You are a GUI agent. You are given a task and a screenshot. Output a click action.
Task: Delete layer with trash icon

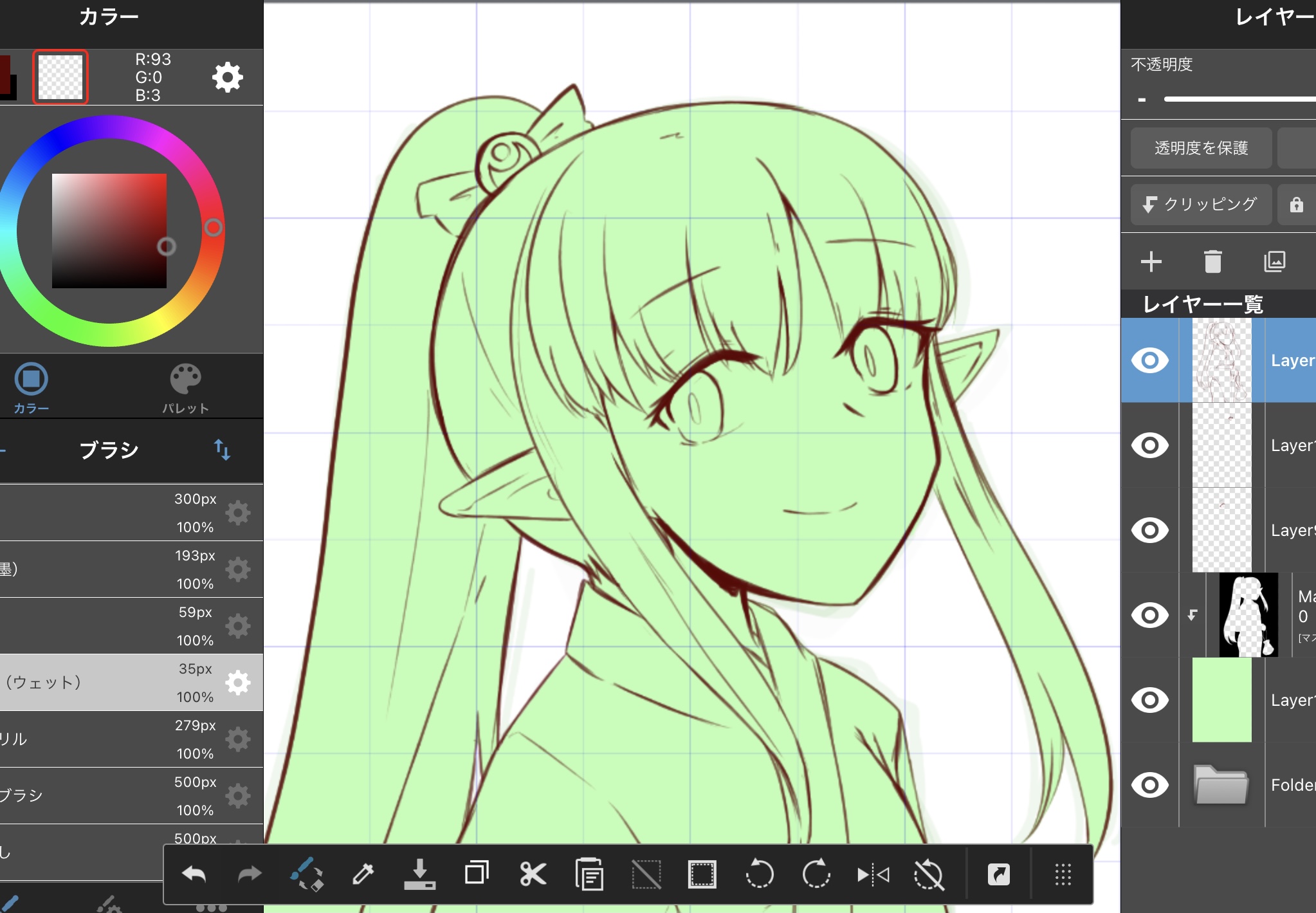coord(1212,262)
